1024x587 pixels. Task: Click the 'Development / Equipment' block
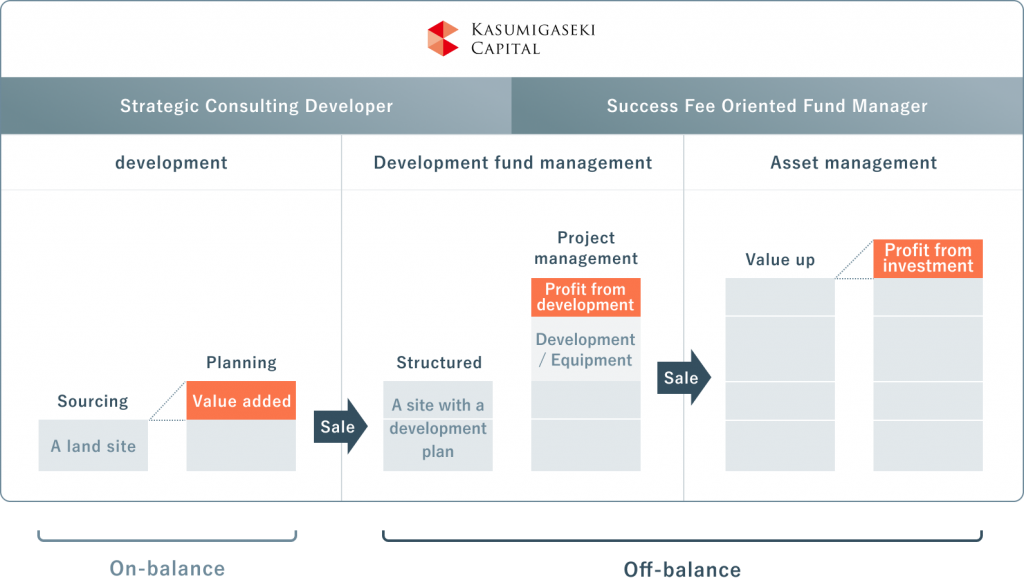click(586, 349)
